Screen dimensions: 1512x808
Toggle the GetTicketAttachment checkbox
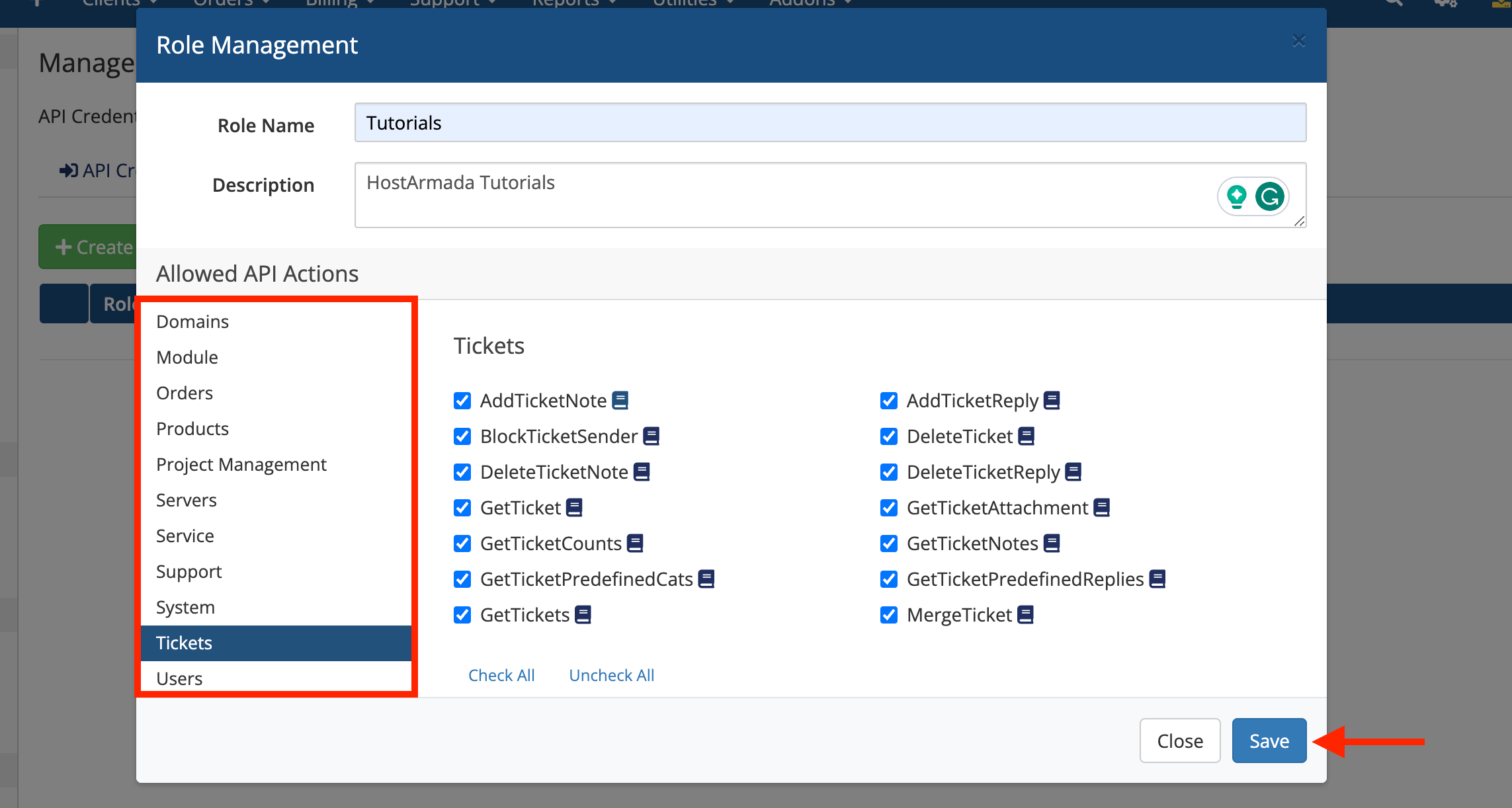pyautogui.click(x=889, y=508)
